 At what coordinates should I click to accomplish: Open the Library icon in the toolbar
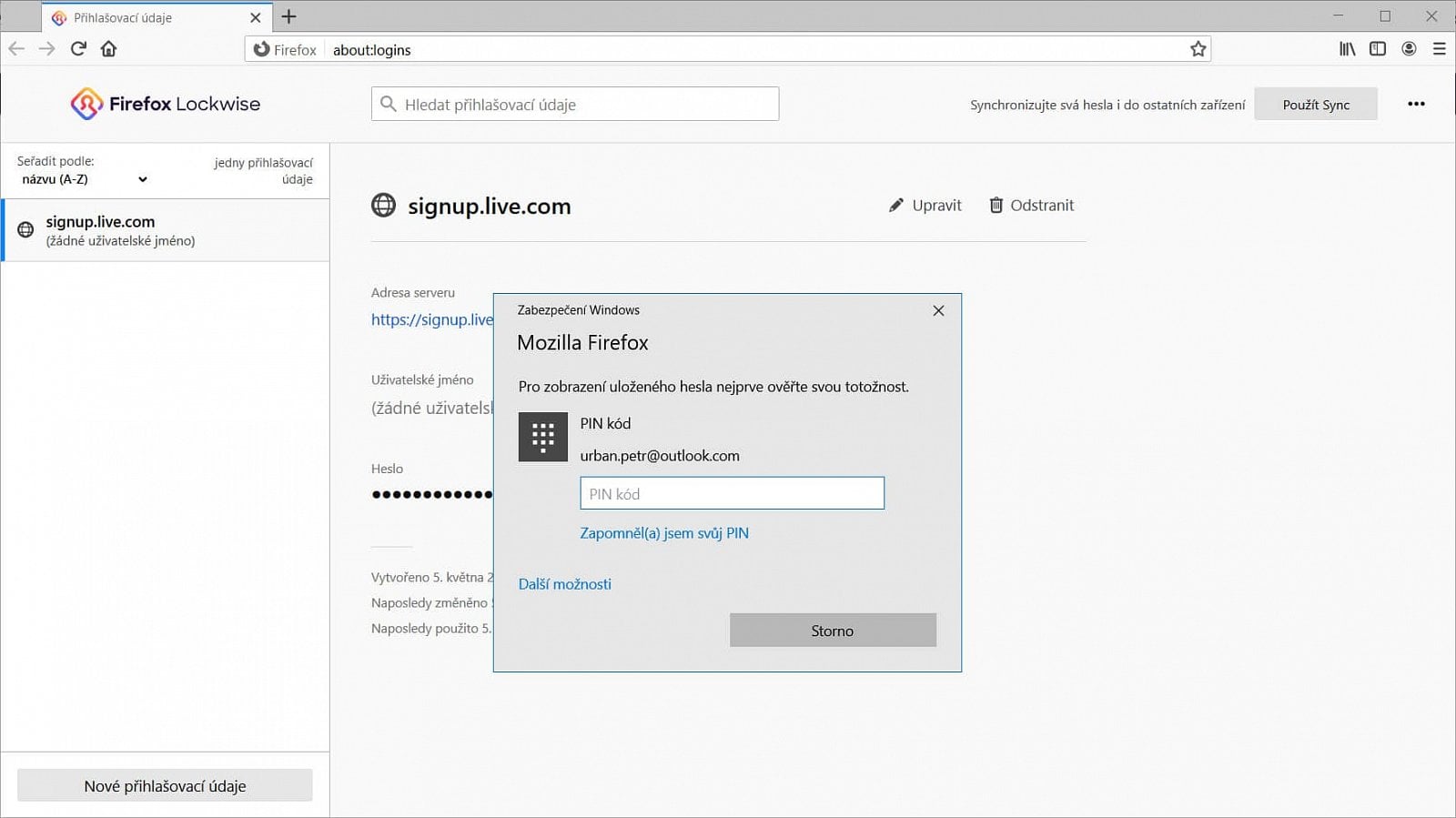pos(1347,49)
